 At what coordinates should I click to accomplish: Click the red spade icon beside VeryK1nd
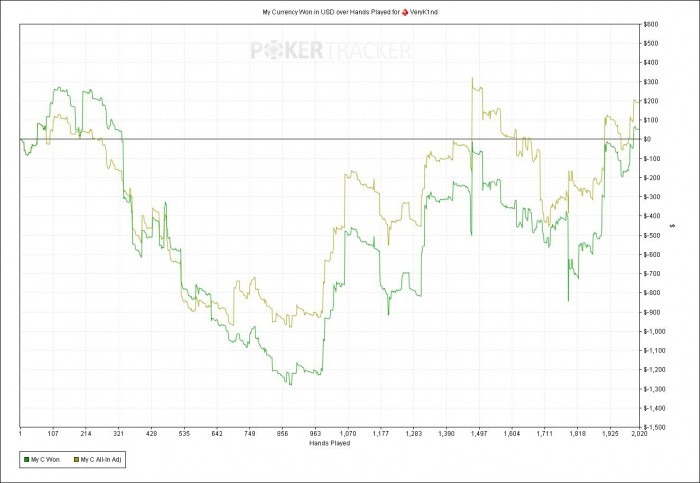pyautogui.click(x=405, y=12)
